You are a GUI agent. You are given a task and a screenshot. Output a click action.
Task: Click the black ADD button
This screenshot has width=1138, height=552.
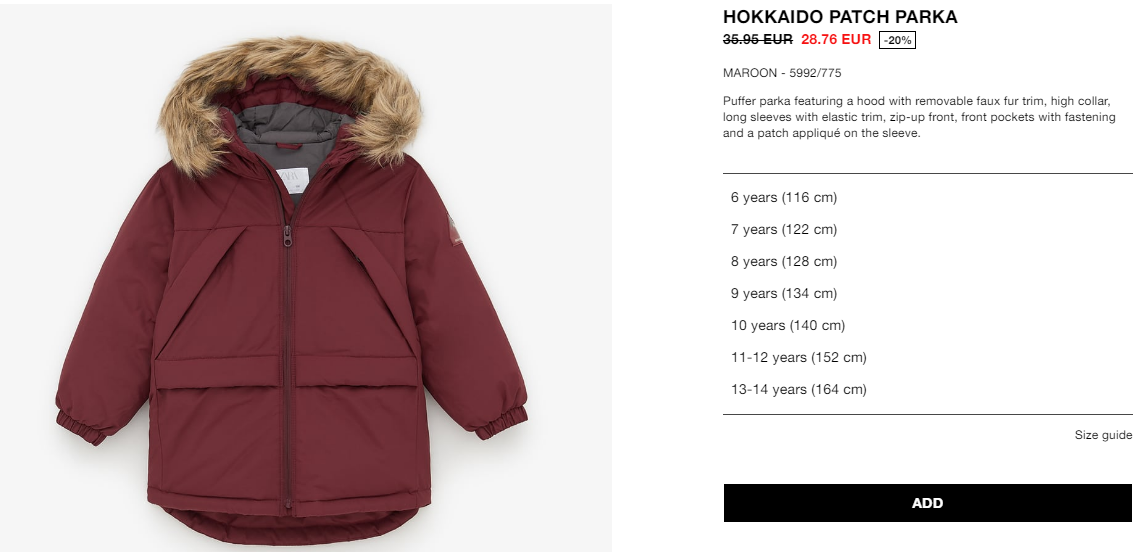tap(928, 503)
